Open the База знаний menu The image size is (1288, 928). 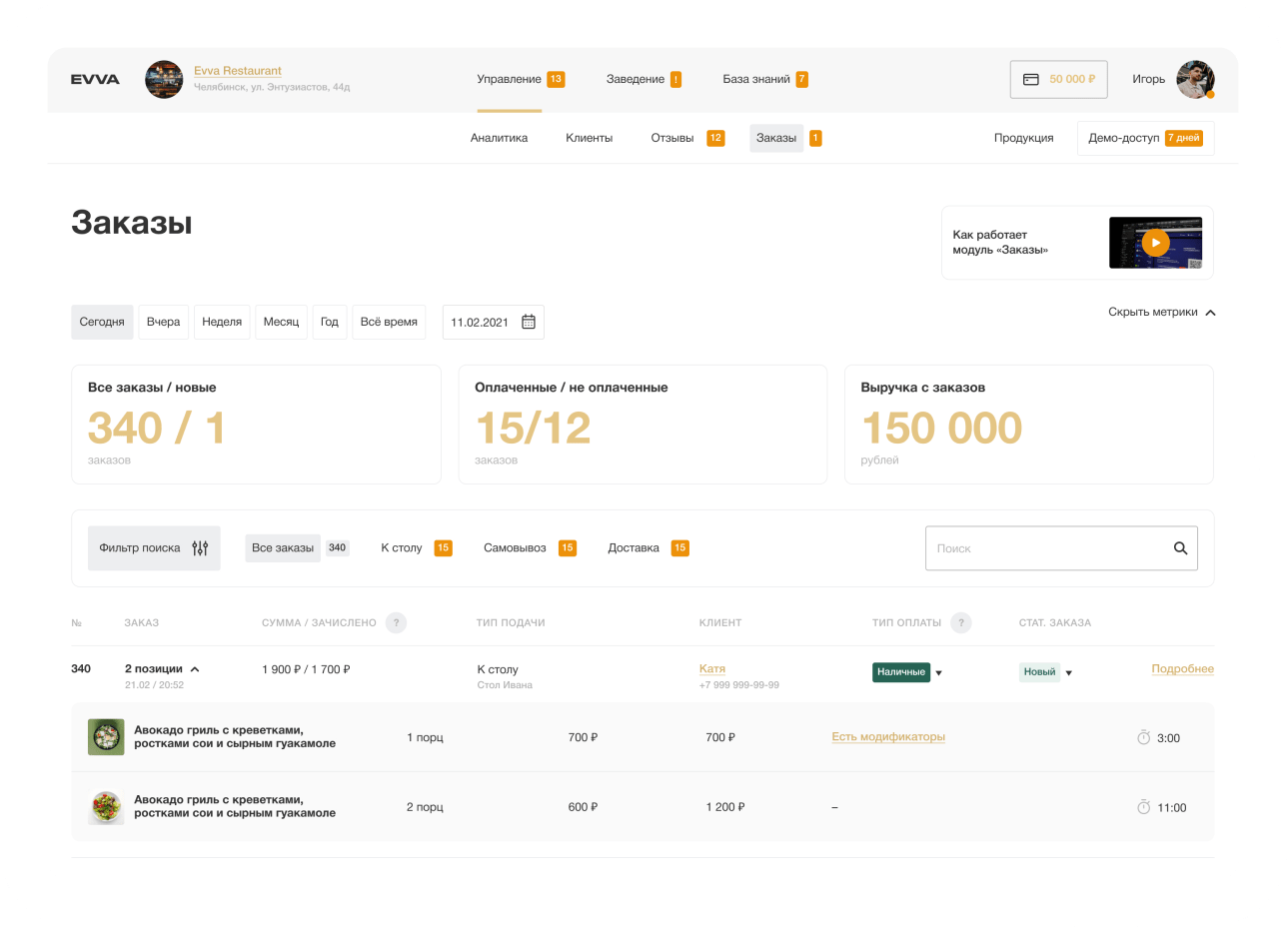pyautogui.click(x=756, y=79)
